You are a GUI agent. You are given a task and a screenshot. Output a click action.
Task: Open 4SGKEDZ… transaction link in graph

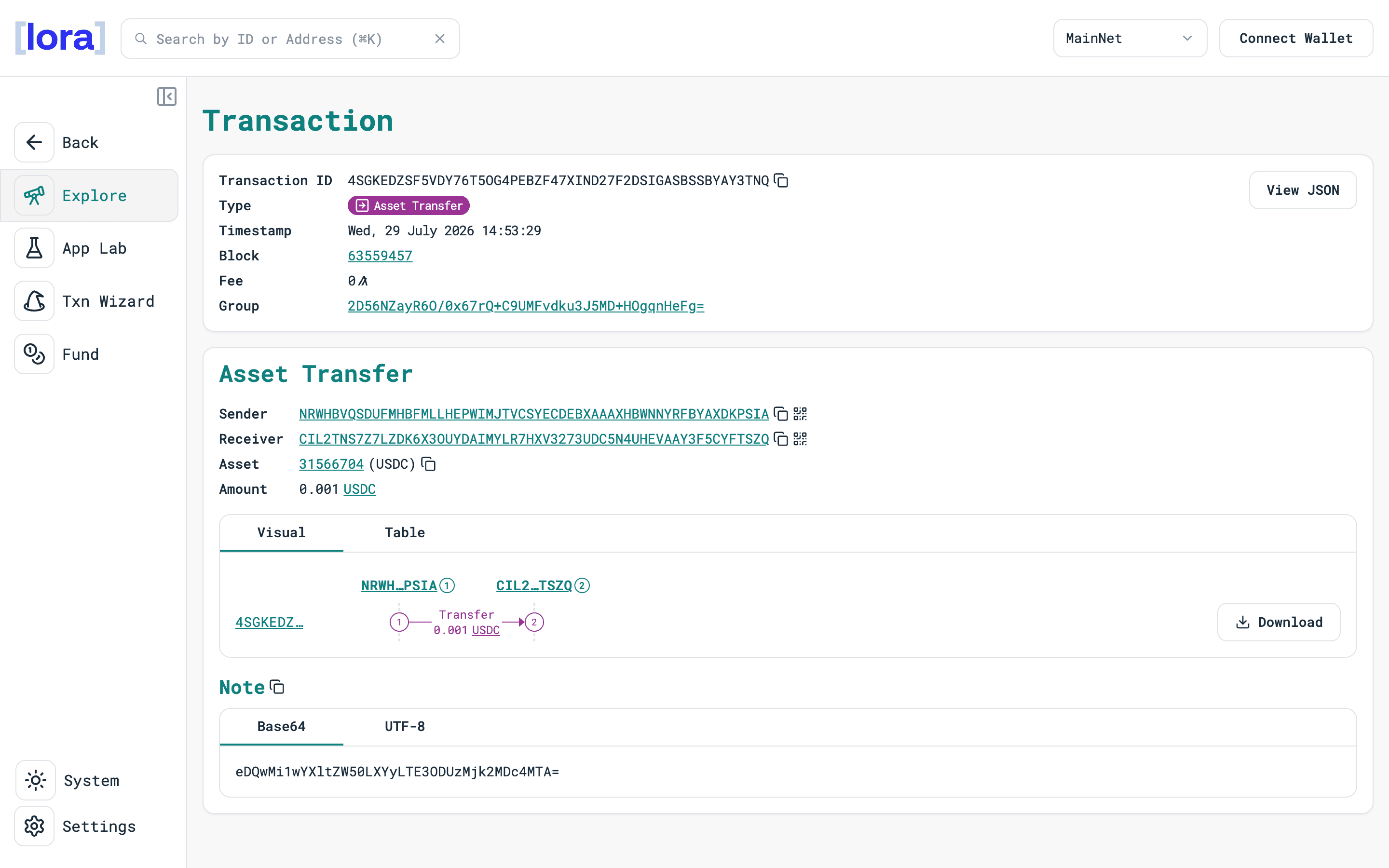(x=269, y=622)
